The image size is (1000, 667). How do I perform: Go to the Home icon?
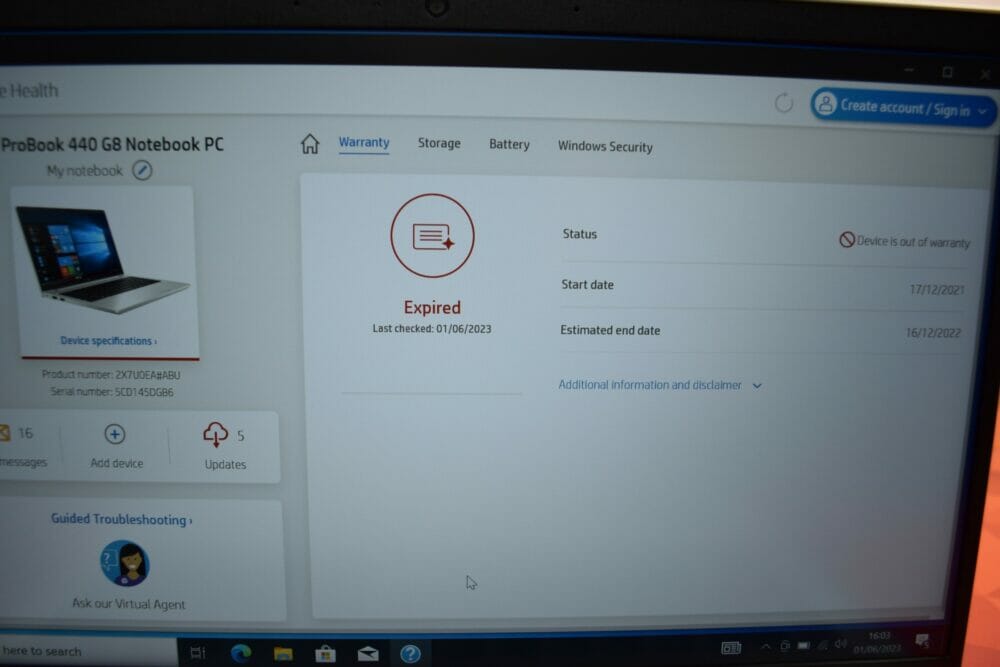click(309, 143)
